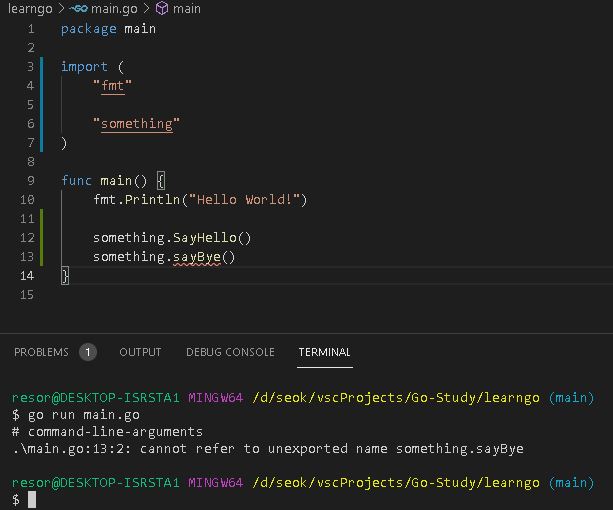Viewport: 613px width, 510px height.
Task: Open the PROBLEMS panel tab
Action: 41,352
